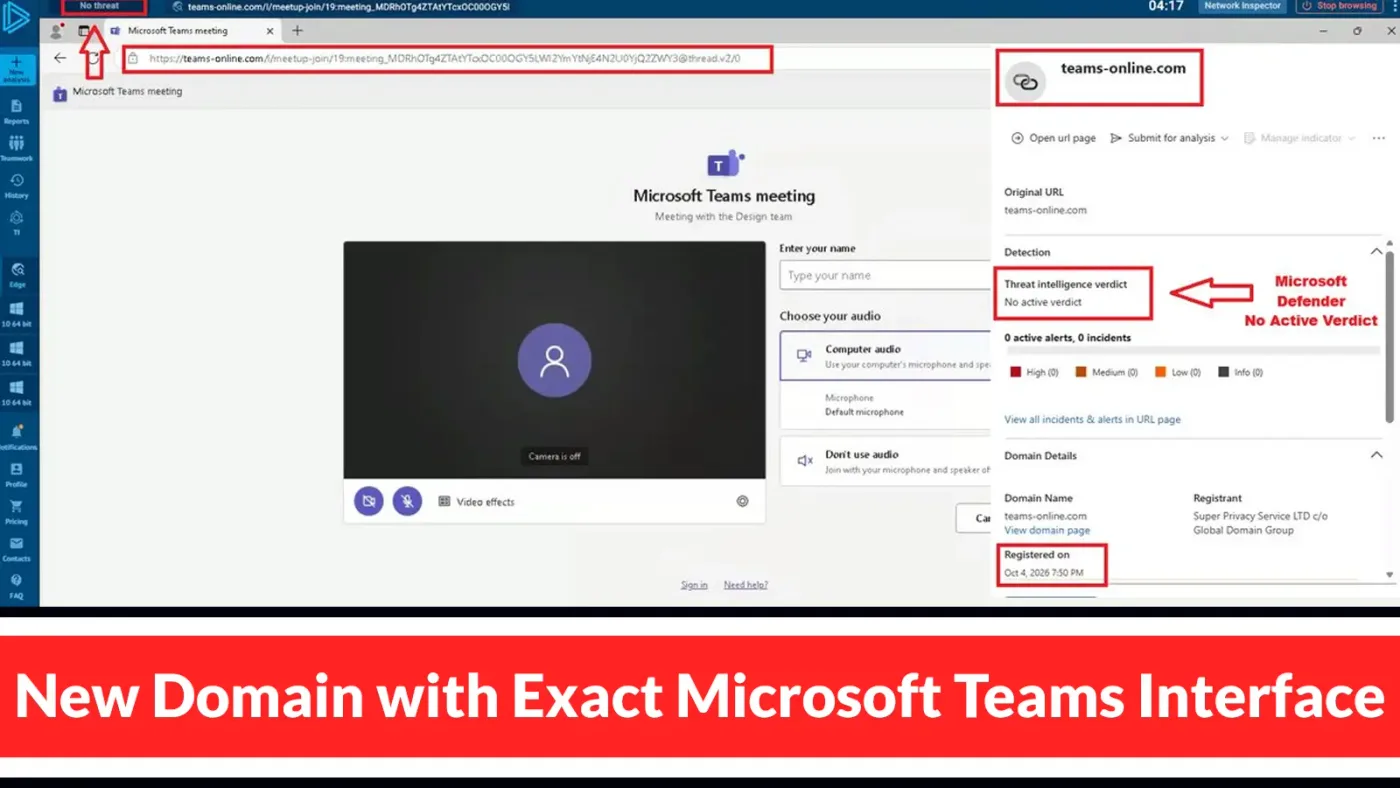Click the browser profile avatar icon

pos(56,31)
